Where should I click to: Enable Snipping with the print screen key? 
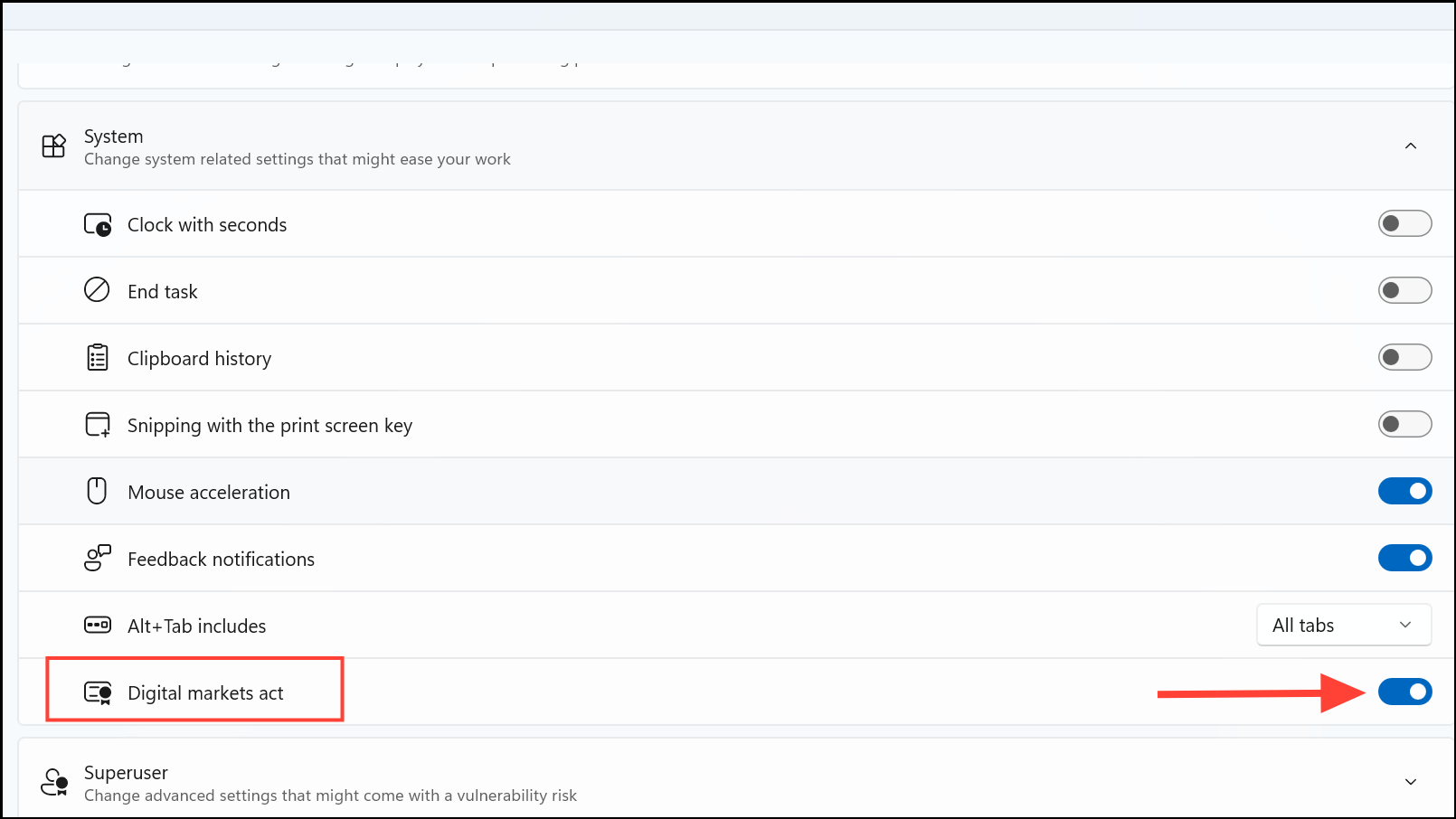click(1404, 424)
